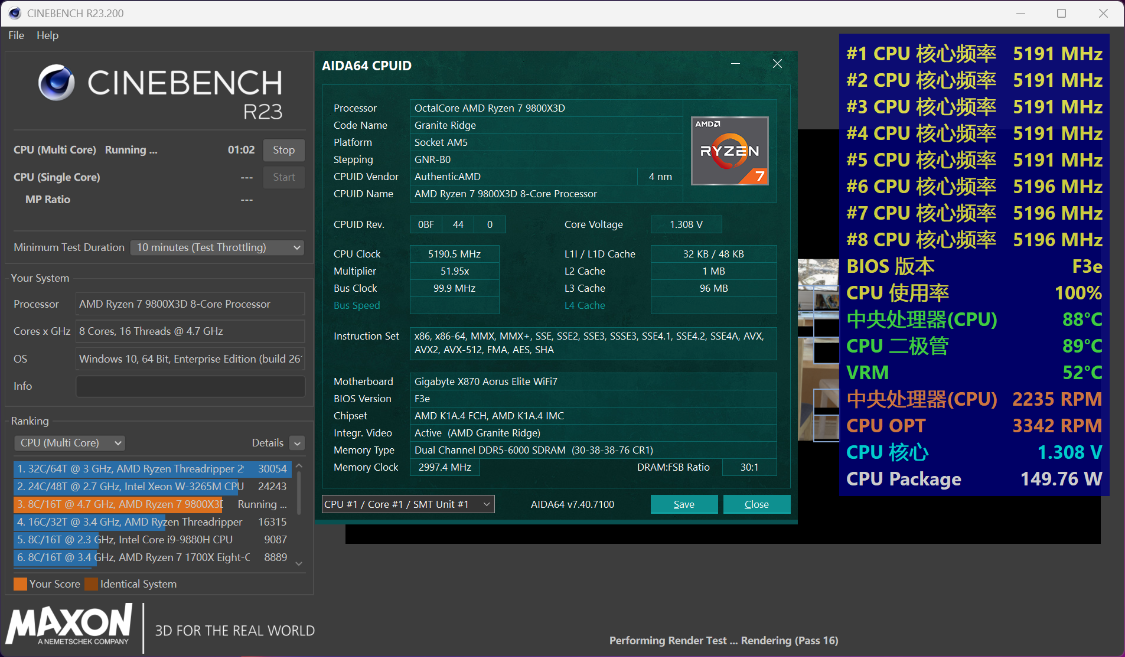Click the Bus Clock value 99.9 MHz

pos(454,288)
